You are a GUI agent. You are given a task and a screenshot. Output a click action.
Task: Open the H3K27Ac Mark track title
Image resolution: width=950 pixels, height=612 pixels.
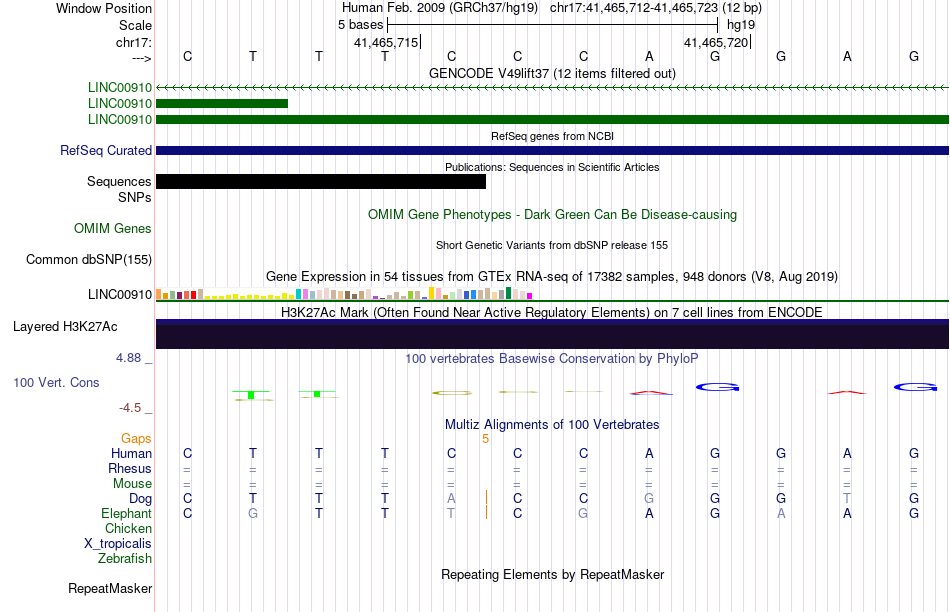[552, 313]
